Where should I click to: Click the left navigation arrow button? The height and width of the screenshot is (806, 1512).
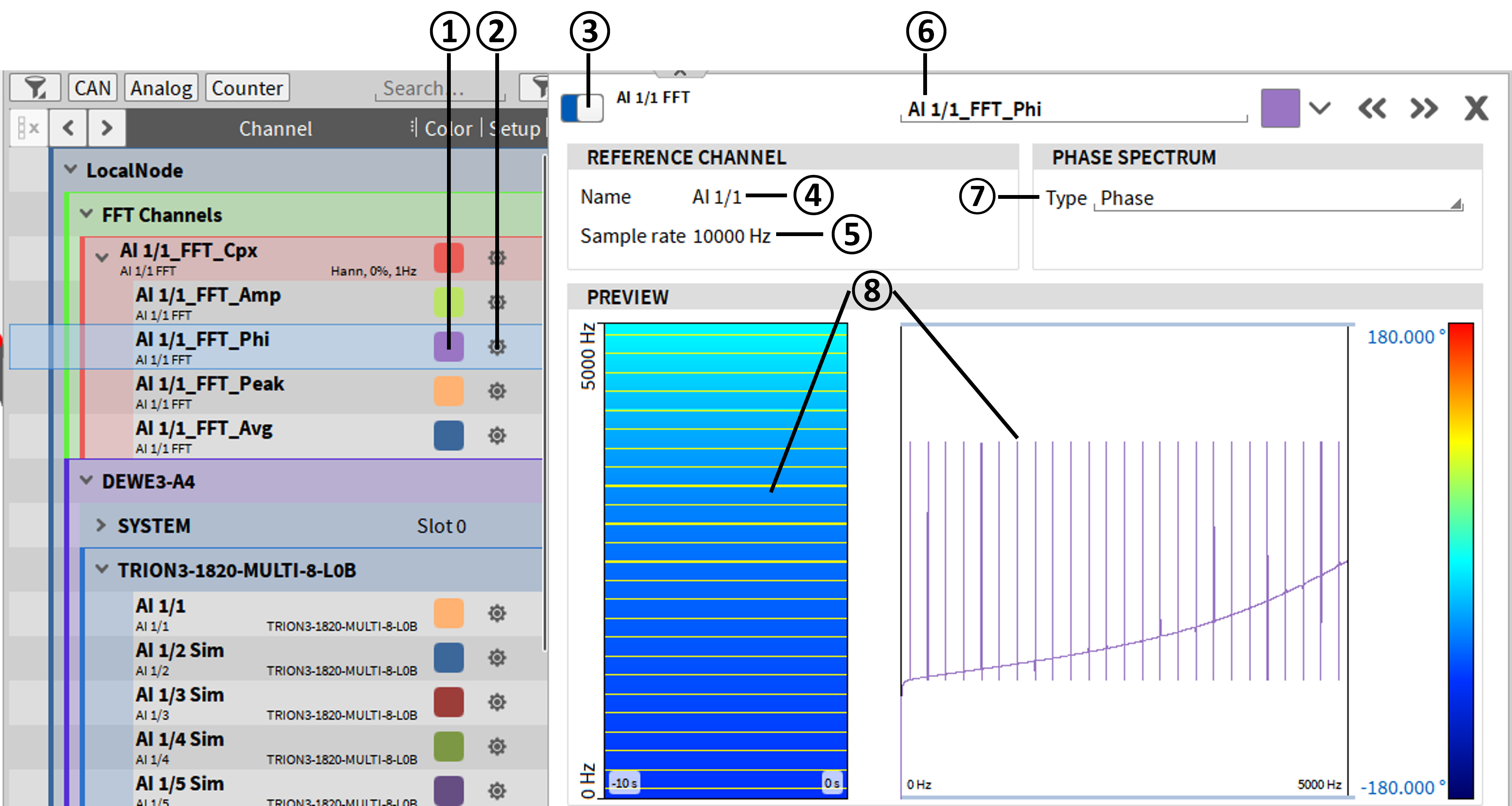point(68,127)
